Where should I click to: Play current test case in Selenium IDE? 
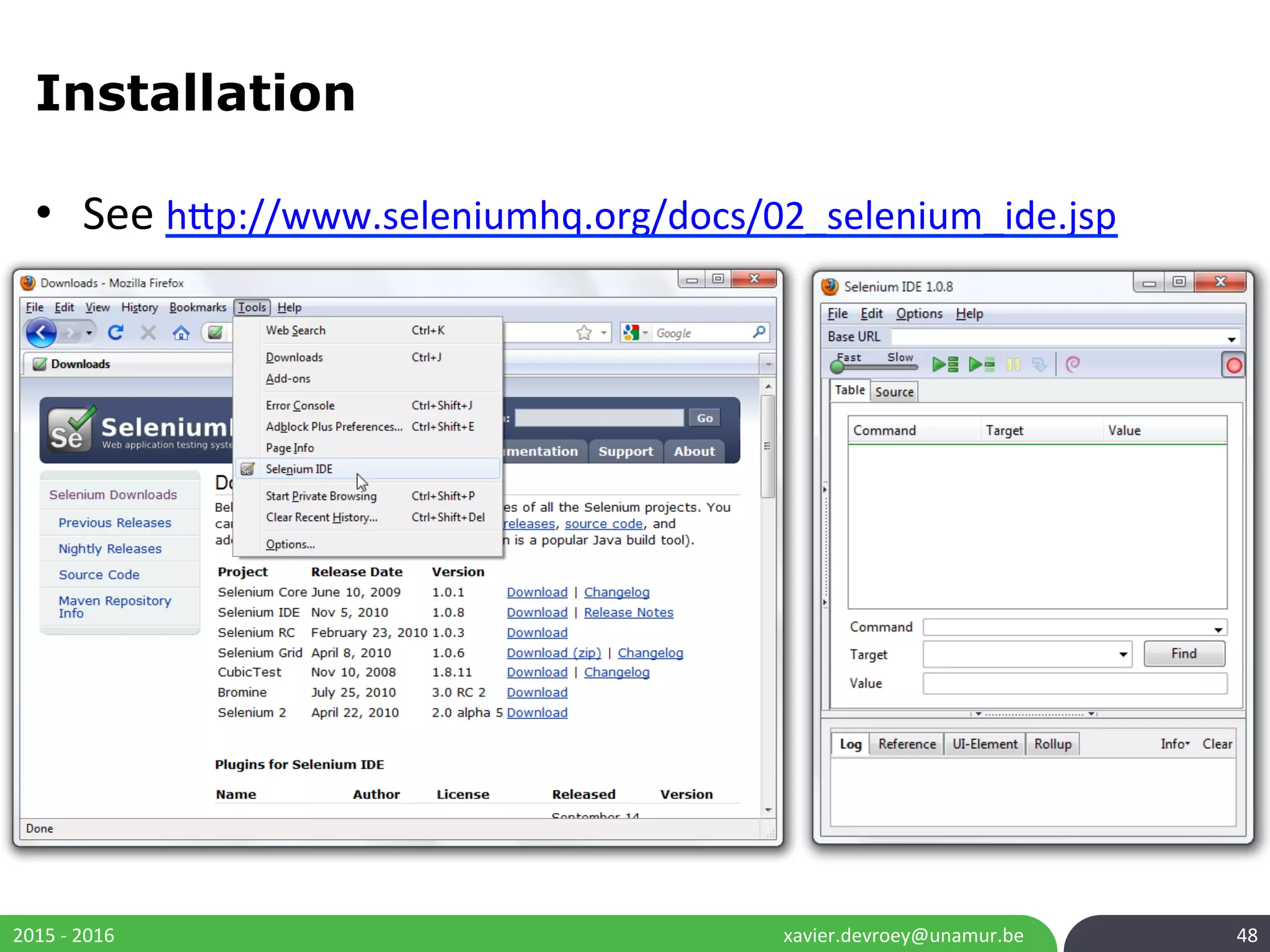(982, 364)
